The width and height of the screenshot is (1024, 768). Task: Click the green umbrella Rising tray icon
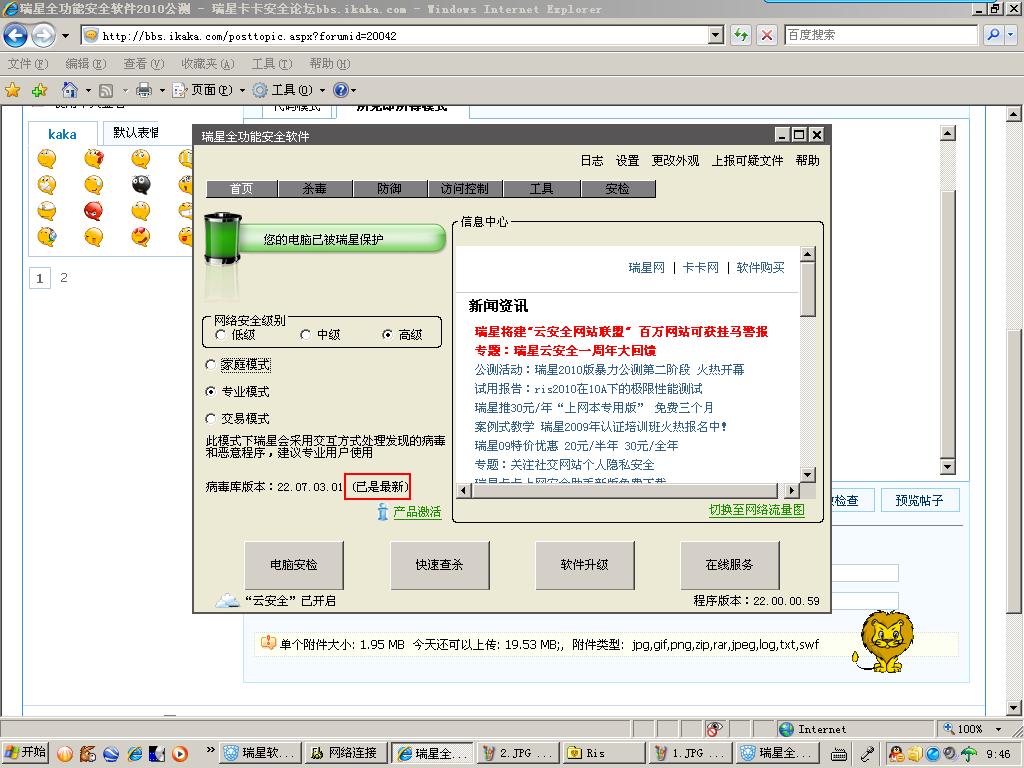pos(968,754)
